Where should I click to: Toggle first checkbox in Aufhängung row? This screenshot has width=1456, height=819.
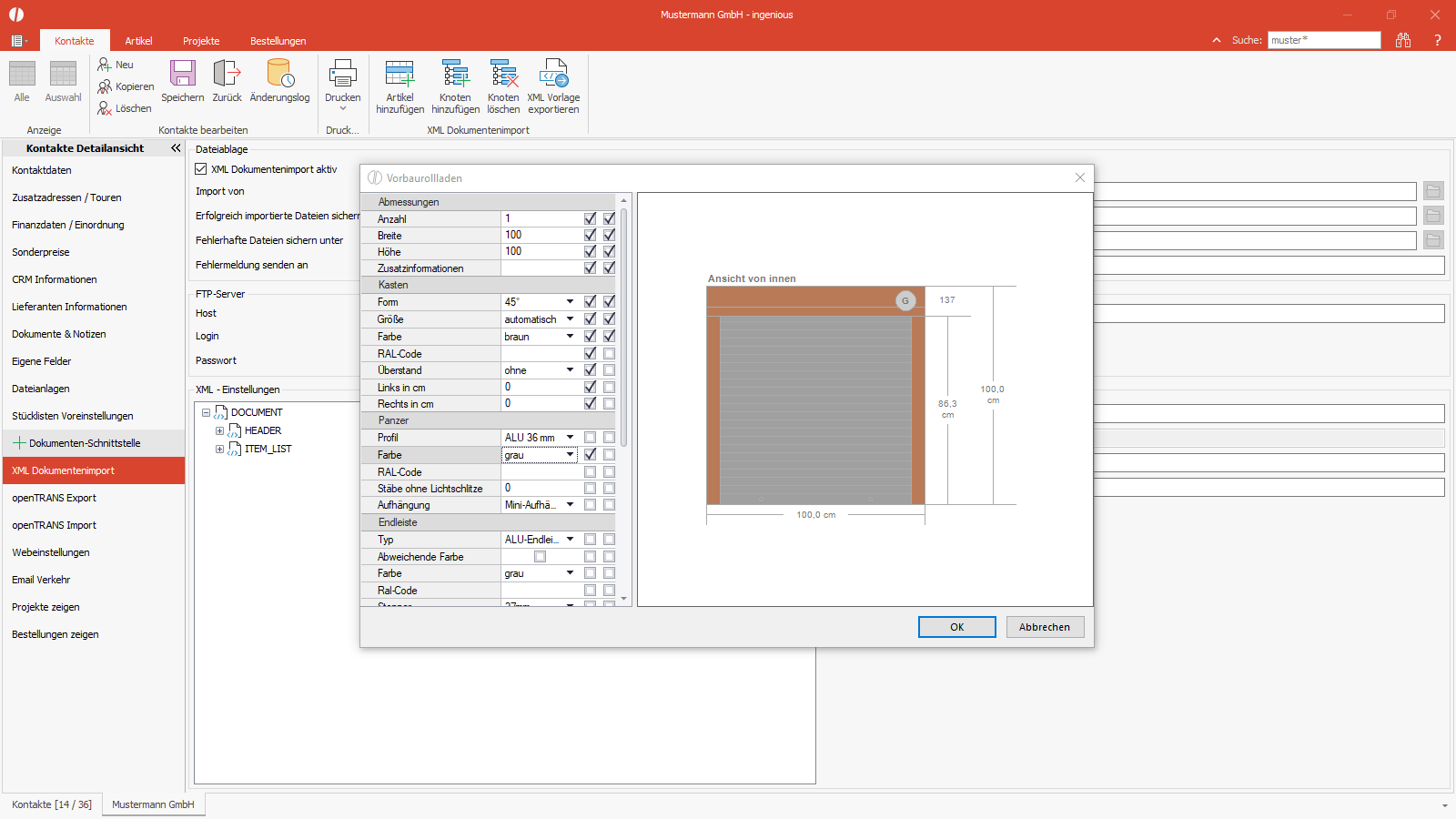(590, 505)
